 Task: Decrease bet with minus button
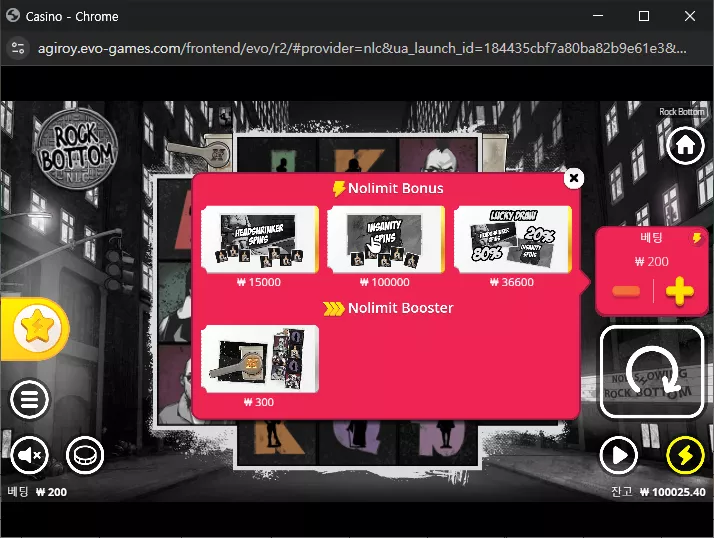click(627, 291)
